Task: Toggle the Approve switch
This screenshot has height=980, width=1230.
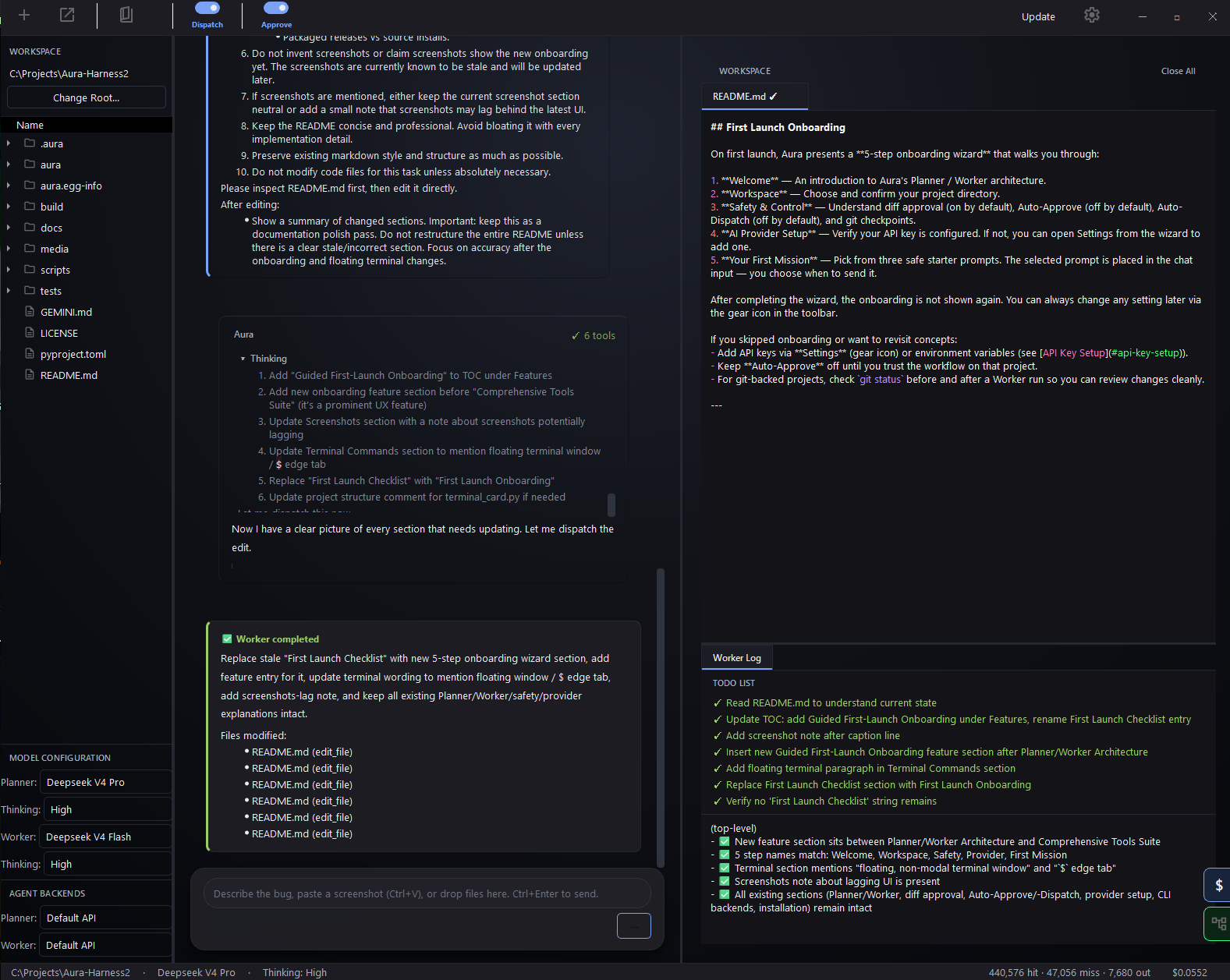Action: pyautogui.click(x=276, y=8)
